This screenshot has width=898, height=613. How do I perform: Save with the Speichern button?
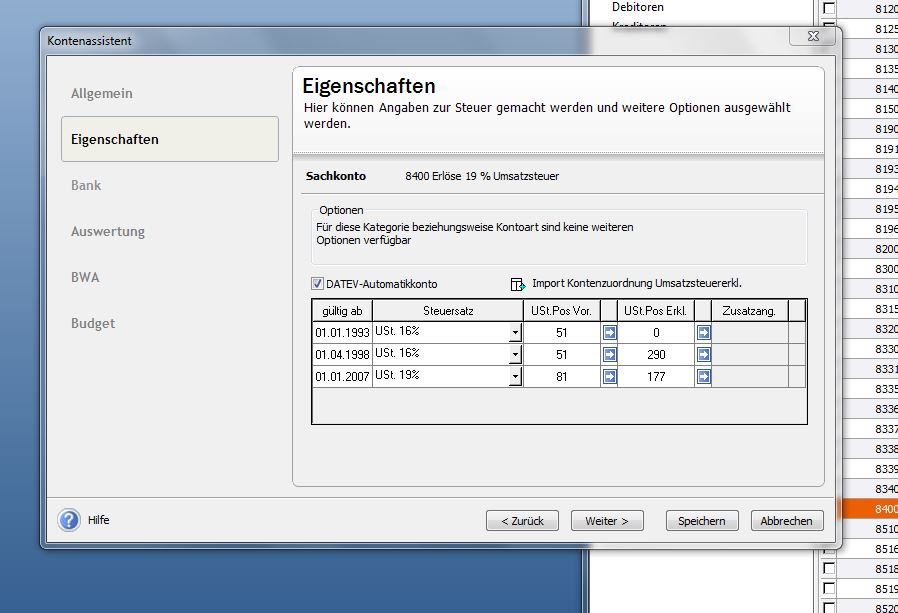click(x=702, y=521)
